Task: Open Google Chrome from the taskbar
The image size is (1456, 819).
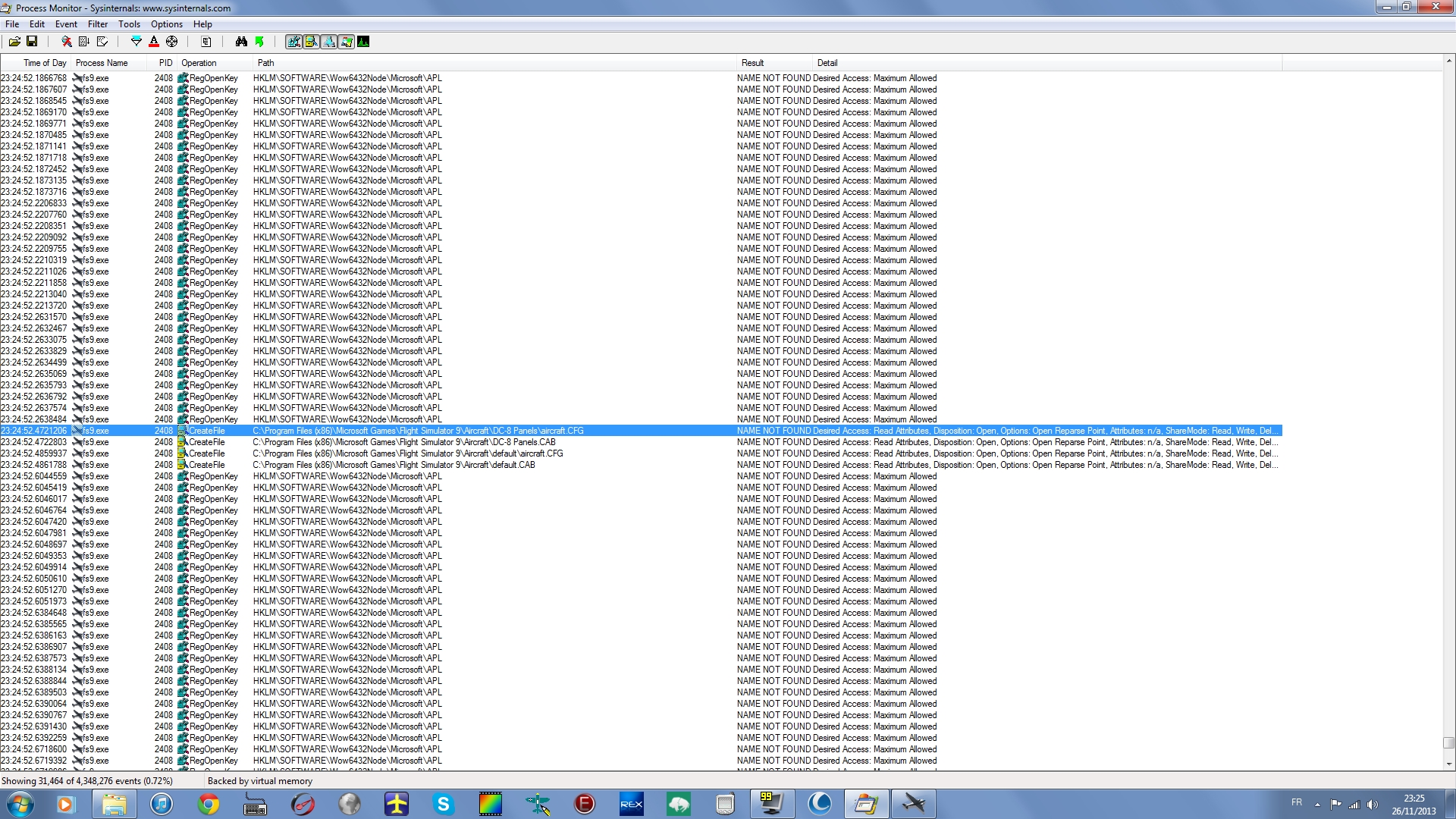Action: (209, 804)
